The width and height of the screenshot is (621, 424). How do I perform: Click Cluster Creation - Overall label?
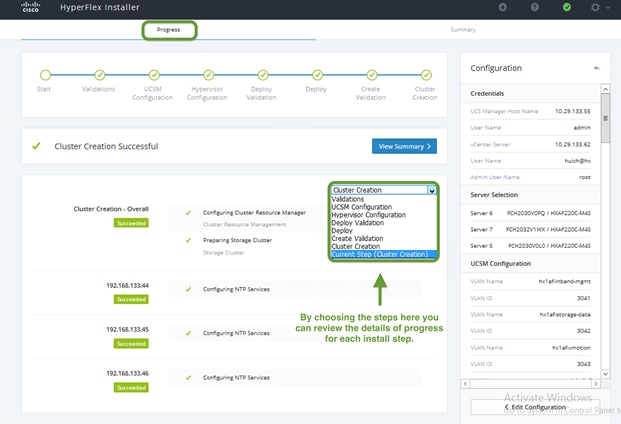111,209
